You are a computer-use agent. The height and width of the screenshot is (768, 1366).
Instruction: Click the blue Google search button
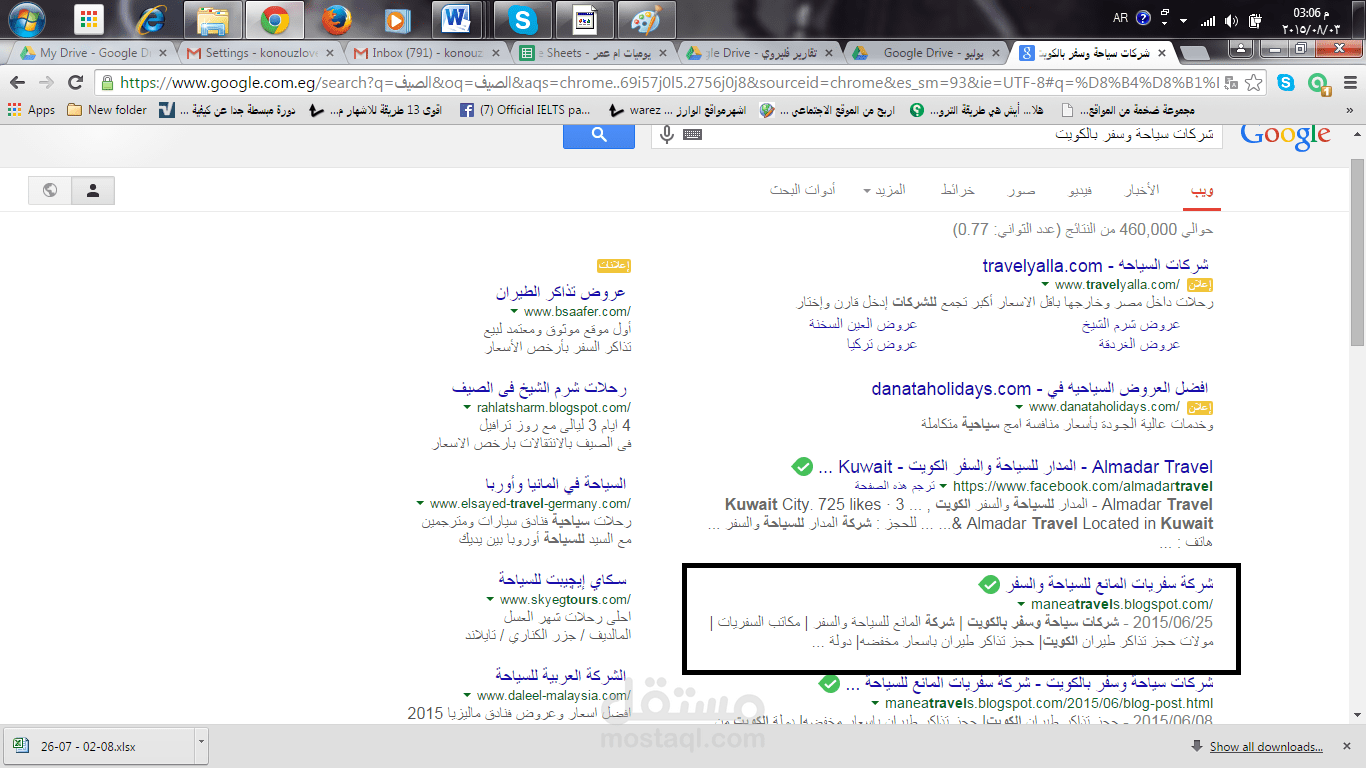pos(599,135)
